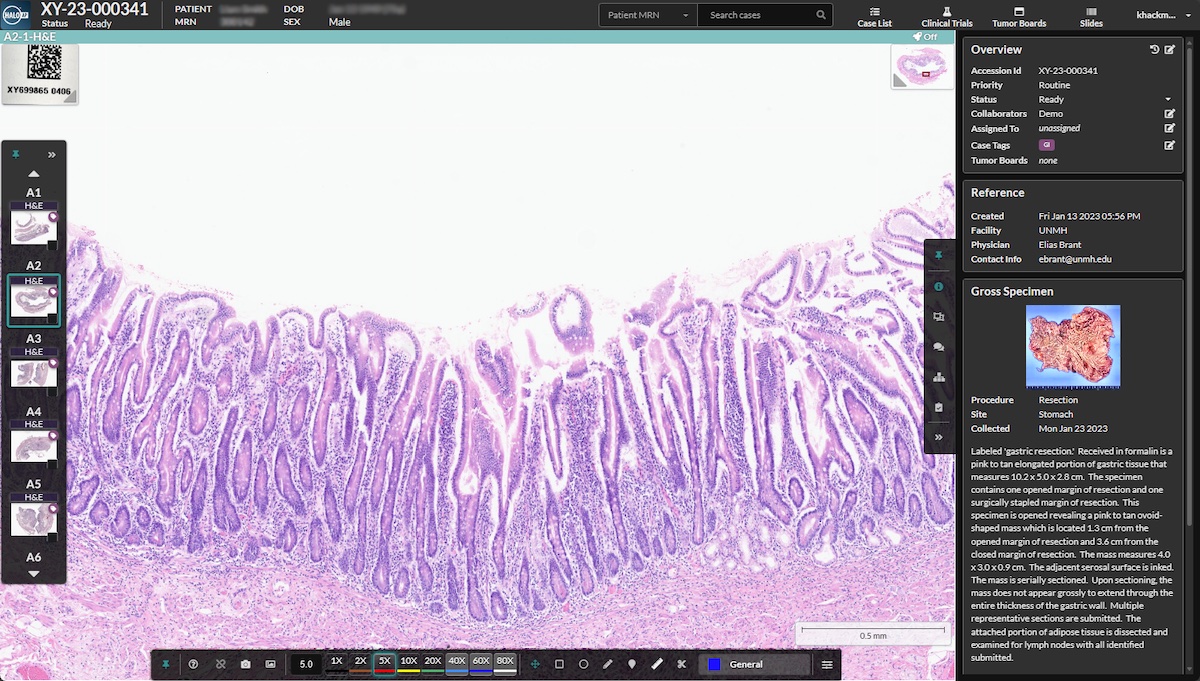Enable 20X magnification
The height and width of the screenshot is (681, 1200).
tap(433, 661)
